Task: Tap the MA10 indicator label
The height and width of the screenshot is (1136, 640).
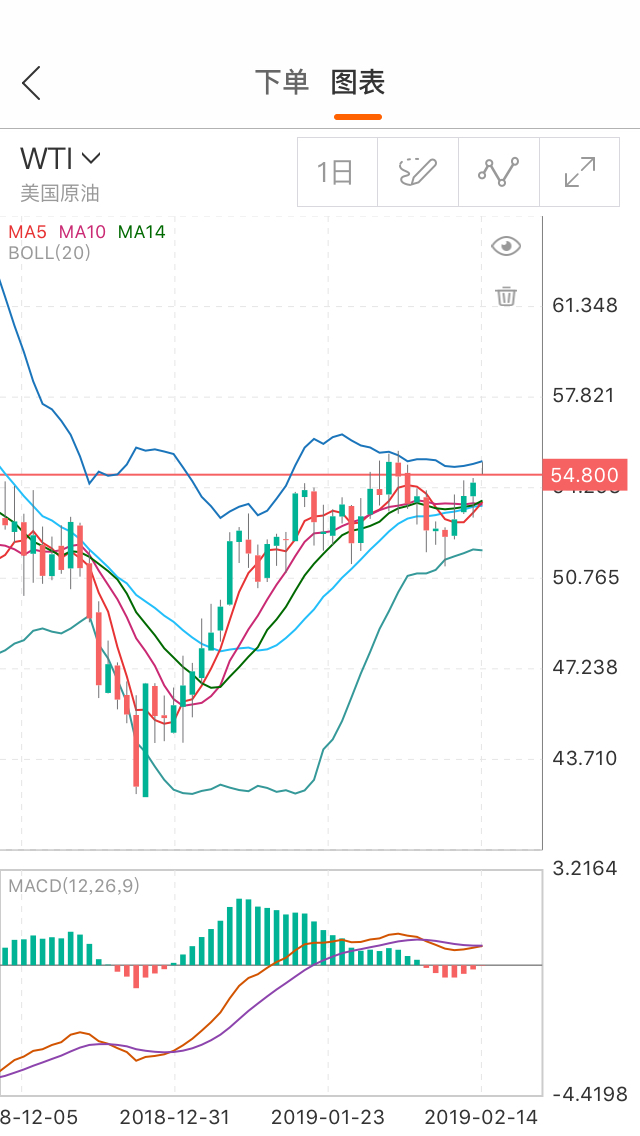Action: (82, 232)
